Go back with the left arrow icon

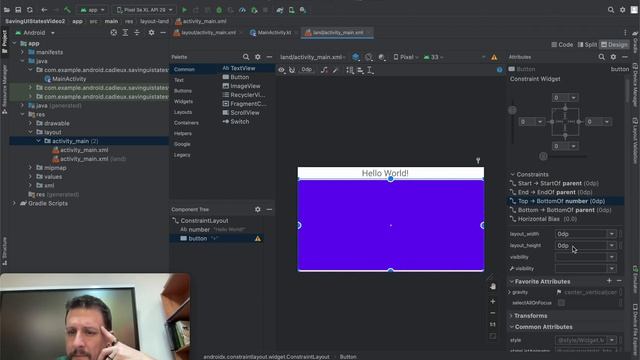[x=44, y=10]
